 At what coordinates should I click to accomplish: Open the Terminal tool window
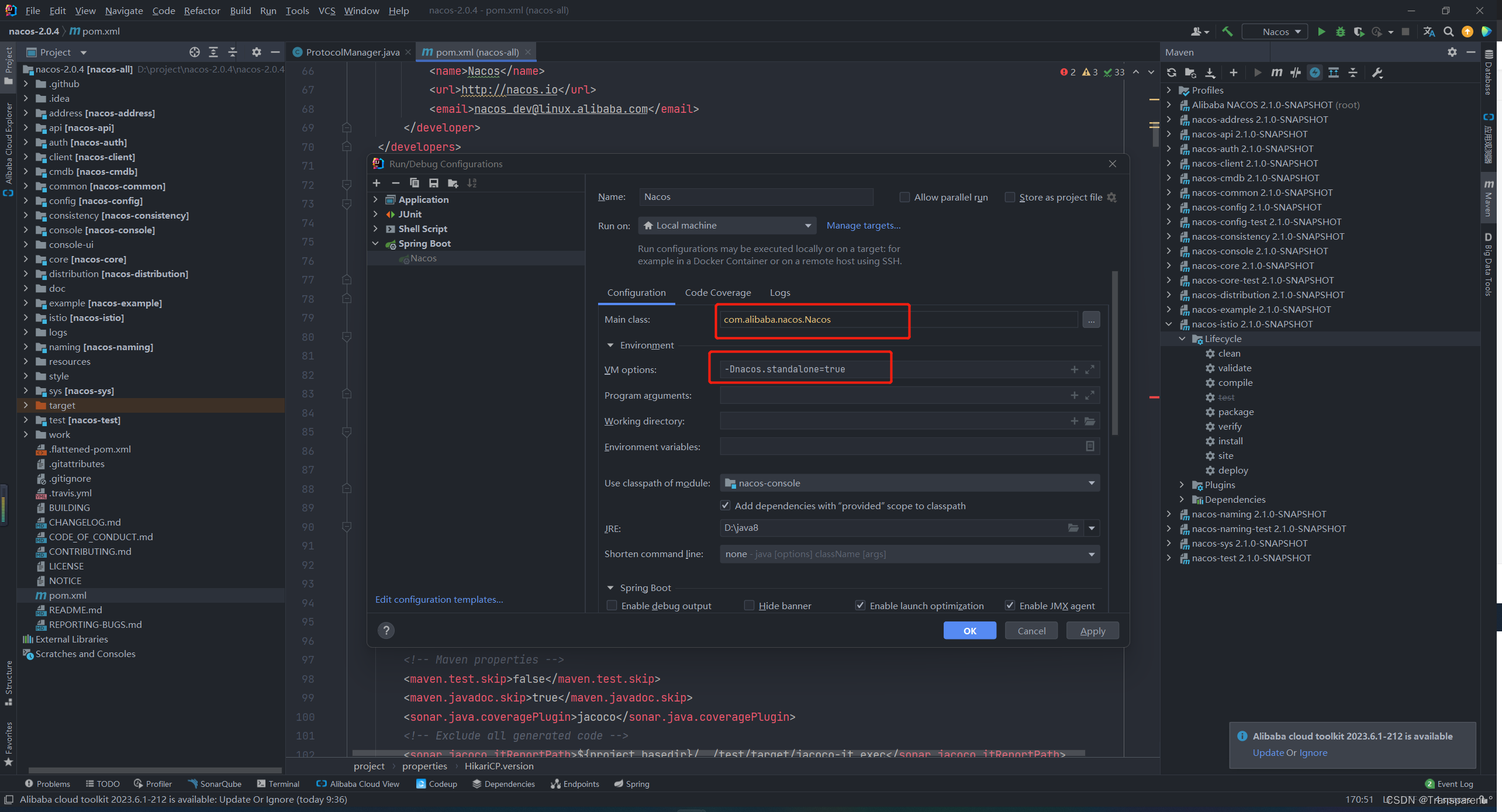[x=284, y=783]
